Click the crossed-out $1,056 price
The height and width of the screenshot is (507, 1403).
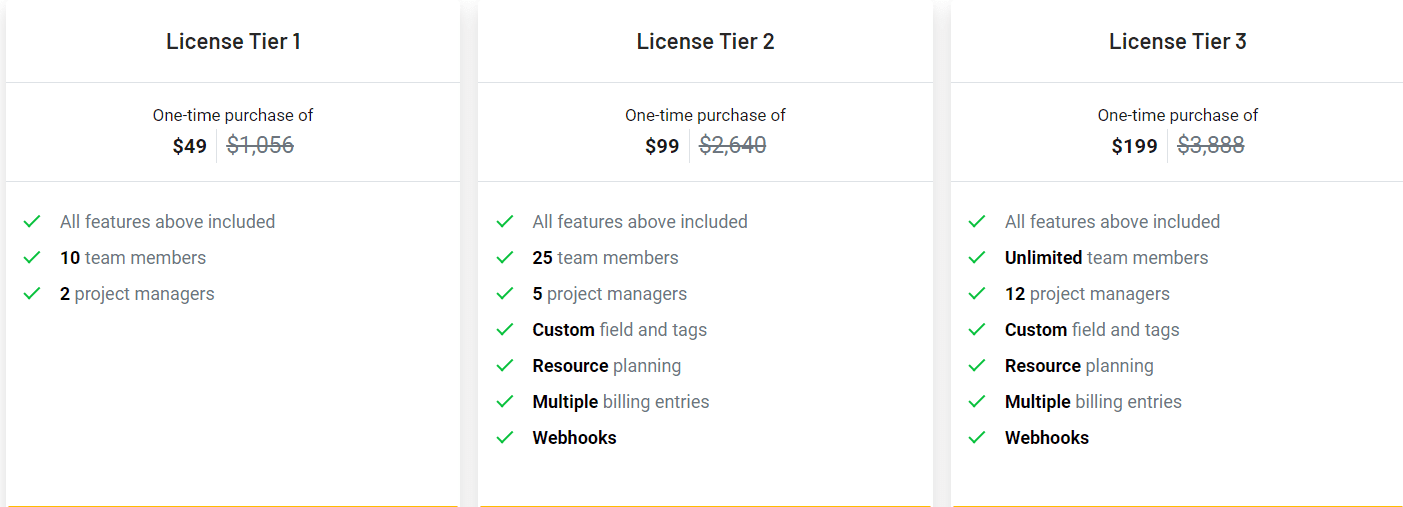(x=260, y=146)
